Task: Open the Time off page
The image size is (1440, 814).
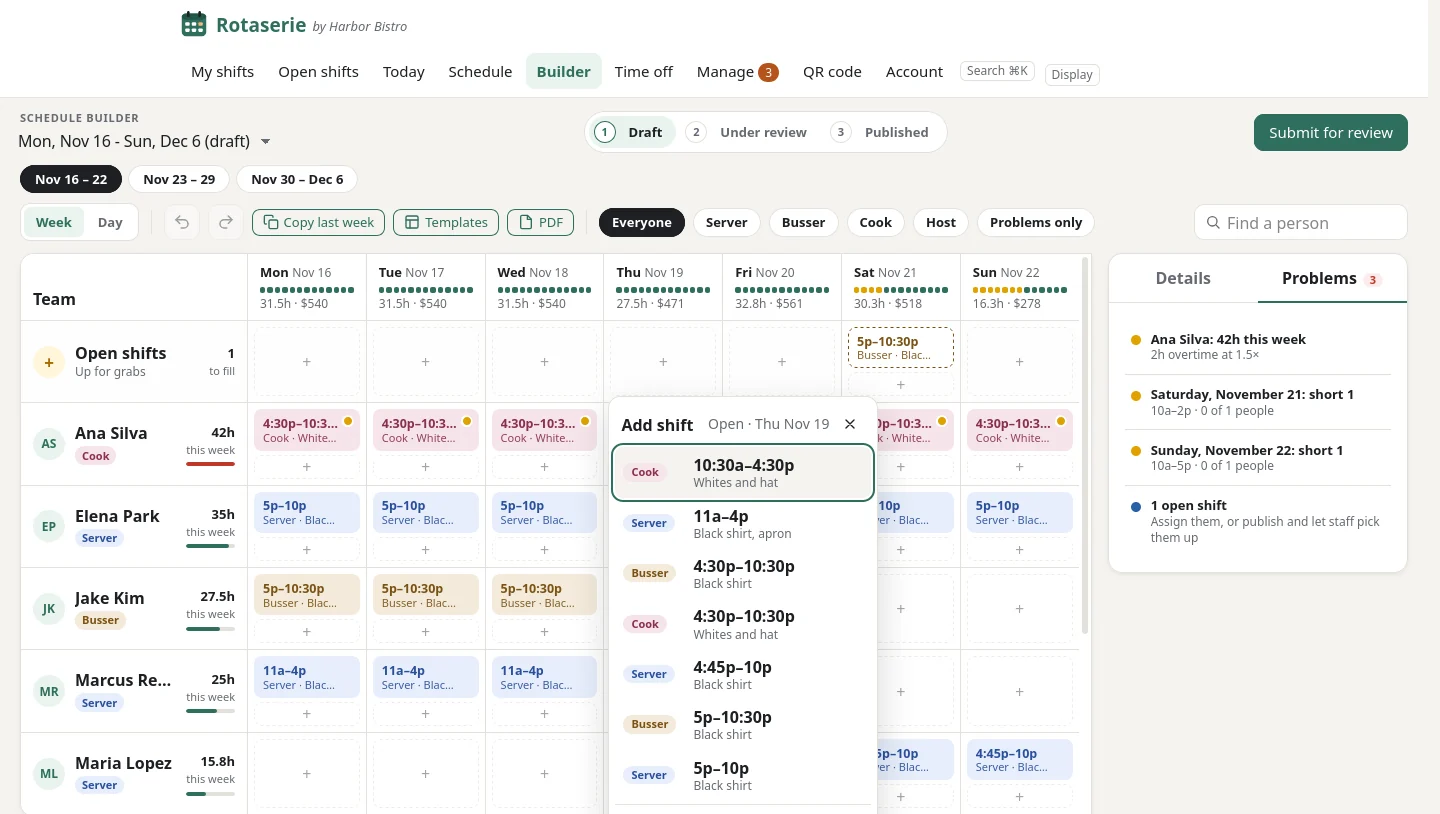Action: tap(644, 71)
